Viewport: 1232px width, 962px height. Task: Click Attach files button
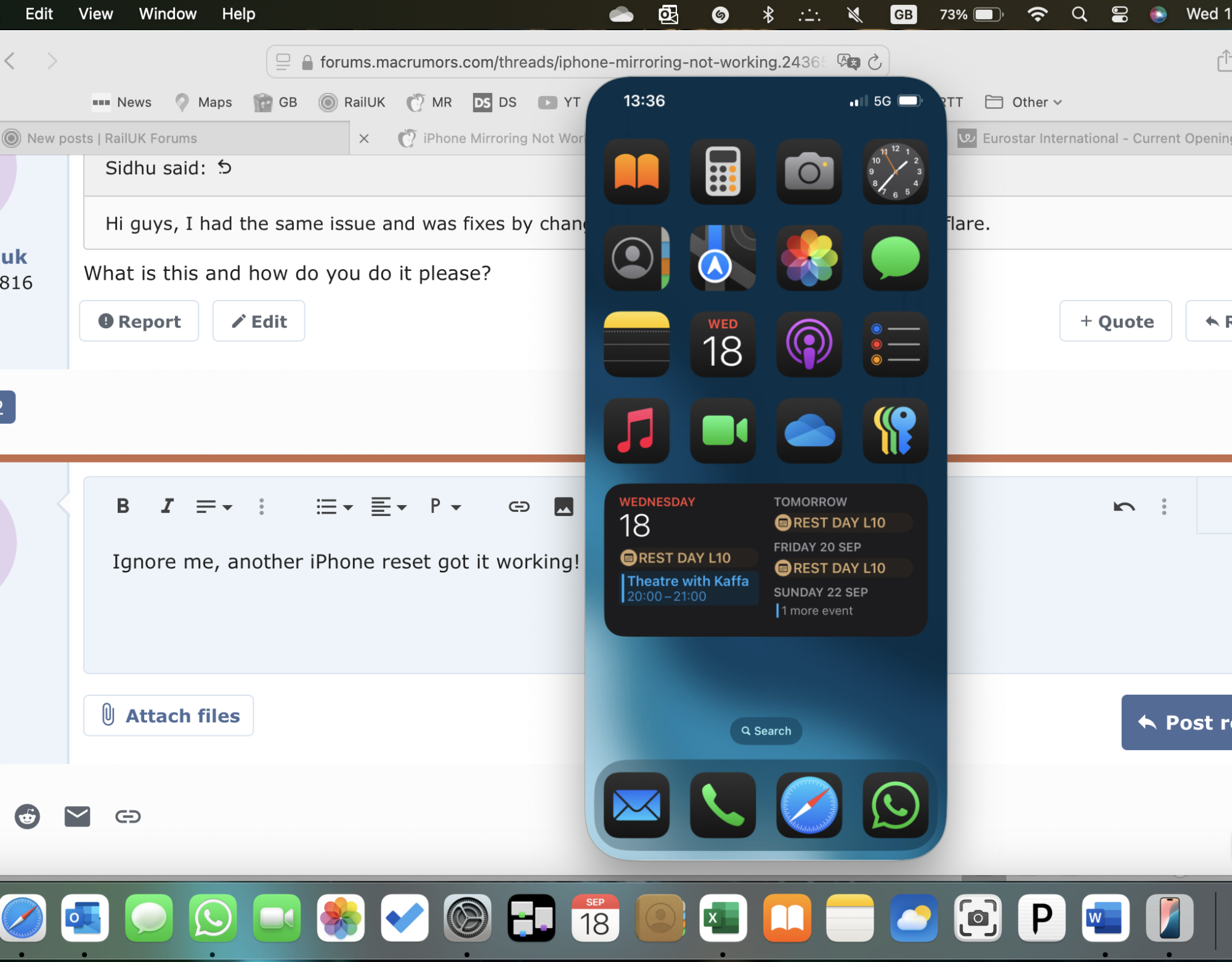pyautogui.click(x=169, y=715)
